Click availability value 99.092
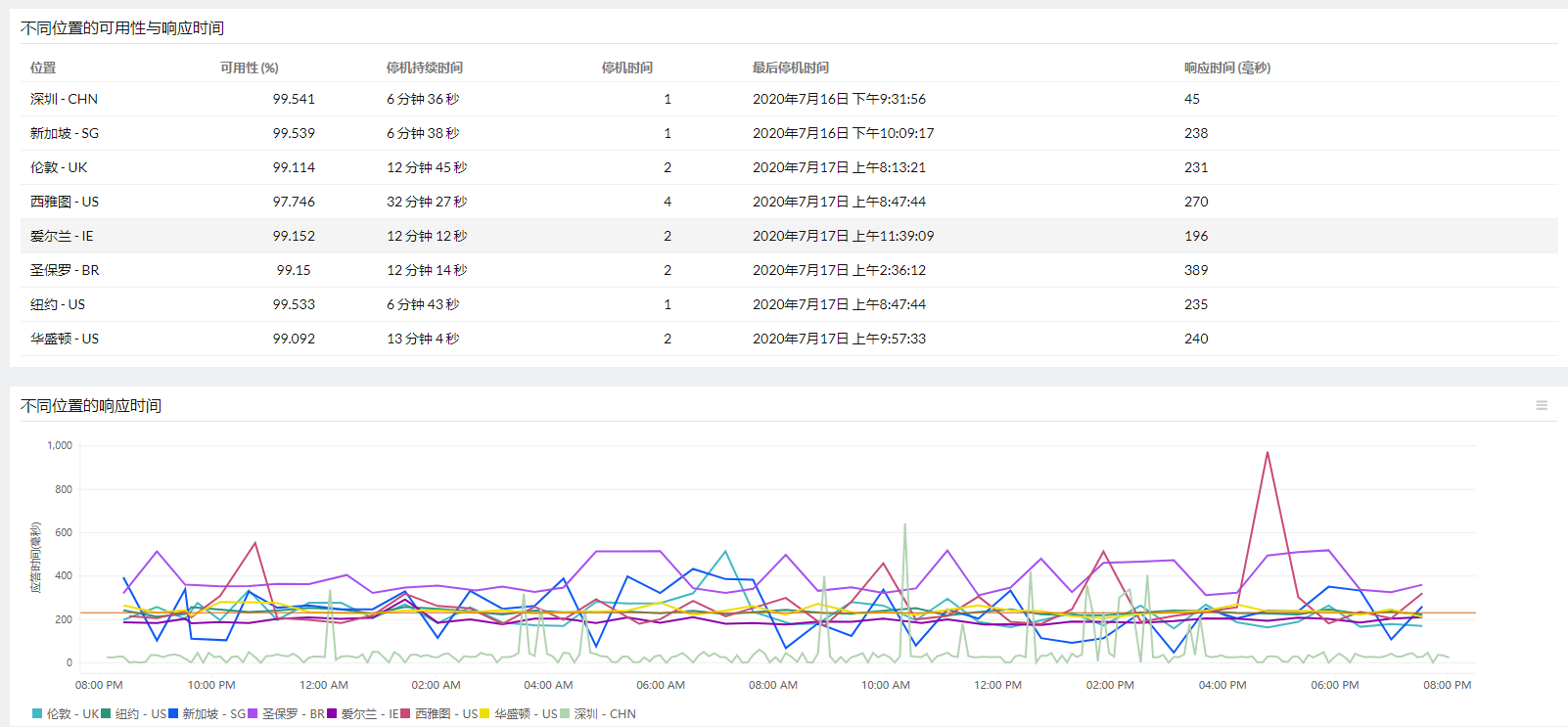This screenshot has height=727, width=1568. coord(294,339)
